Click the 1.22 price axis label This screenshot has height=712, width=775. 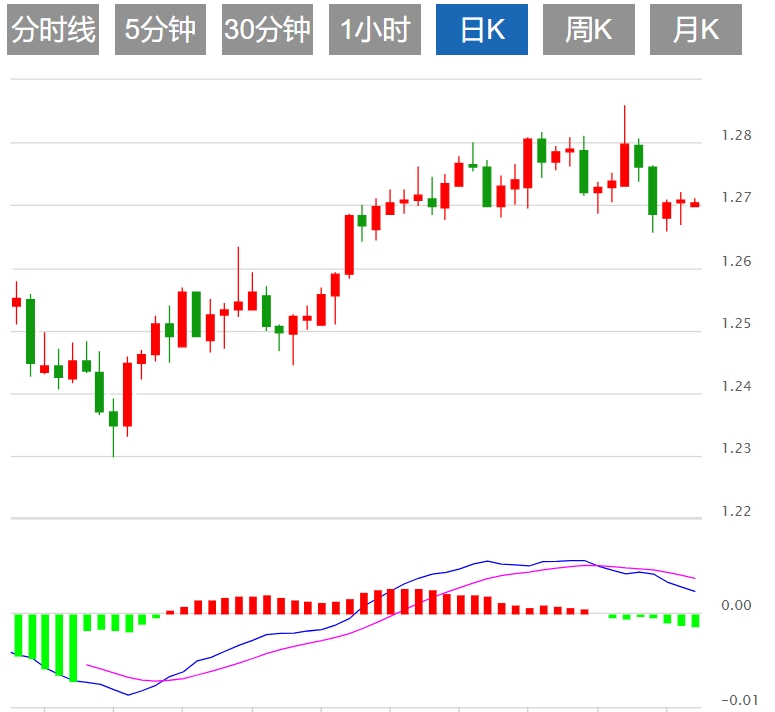(735, 511)
